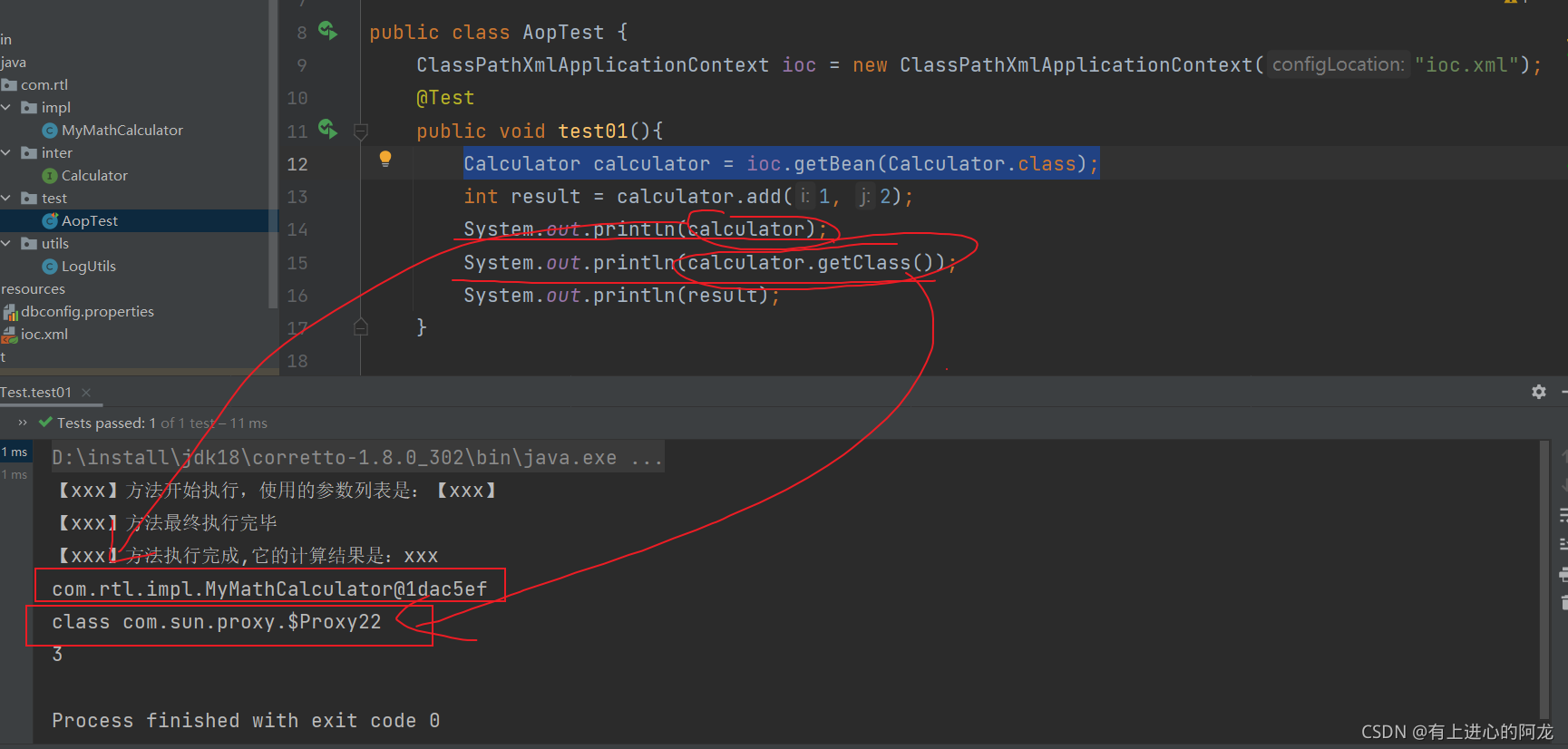The height and width of the screenshot is (749, 1568).
Task: Click 'ioc.xml' string literal in code
Action: pos(1466,65)
